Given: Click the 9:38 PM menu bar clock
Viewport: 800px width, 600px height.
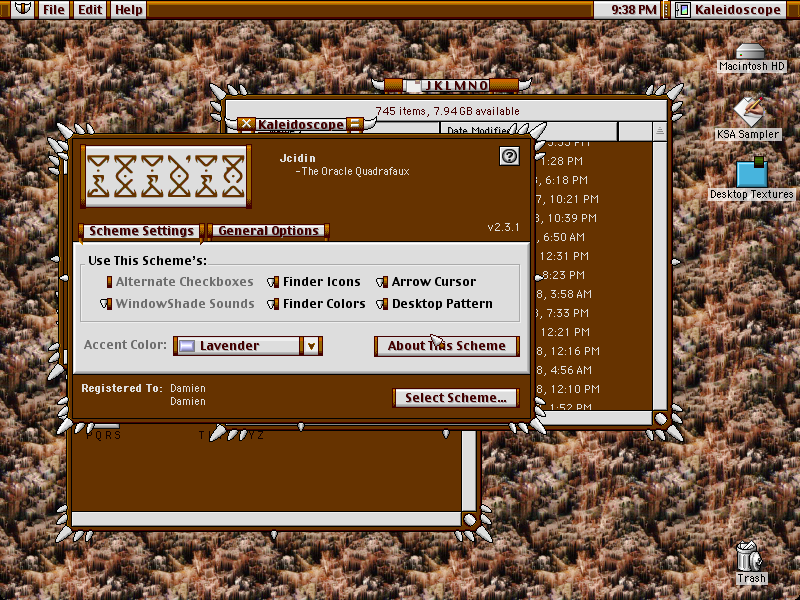Looking at the screenshot, I should [633, 10].
